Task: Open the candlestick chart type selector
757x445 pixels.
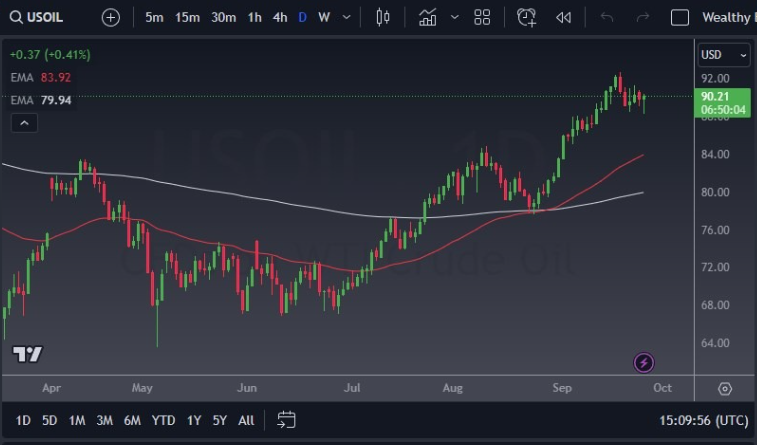Action: coord(382,17)
